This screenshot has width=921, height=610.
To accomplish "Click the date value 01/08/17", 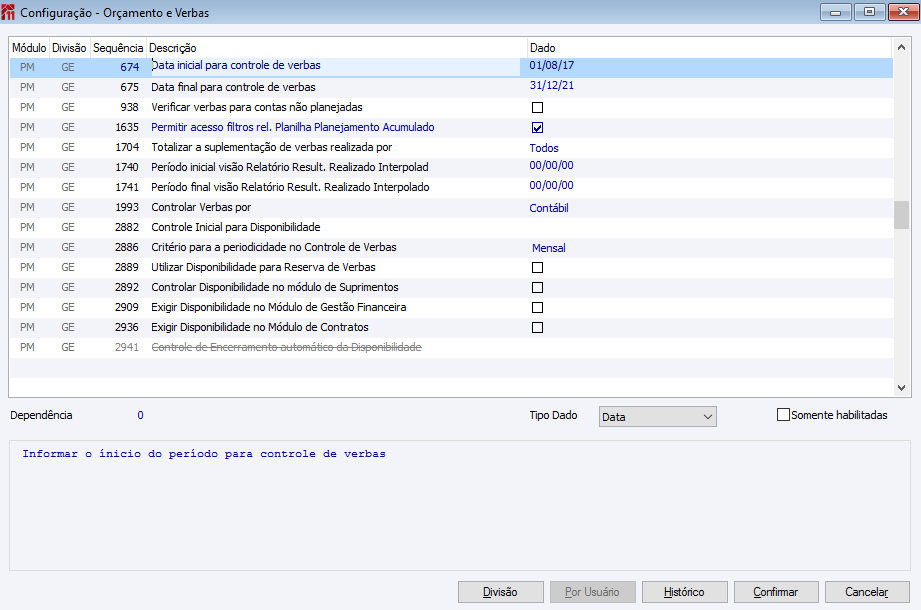I will (552, 65).
